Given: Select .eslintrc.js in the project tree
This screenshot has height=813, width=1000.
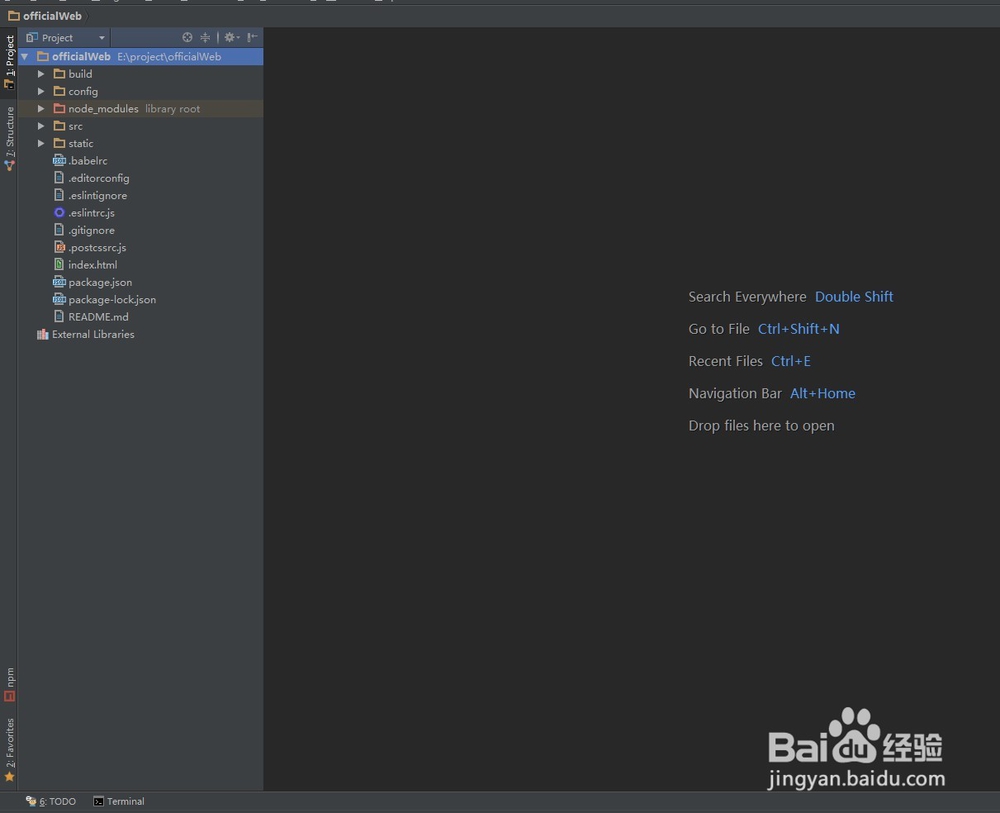Looking at the screenshot, I should (92, 212).
